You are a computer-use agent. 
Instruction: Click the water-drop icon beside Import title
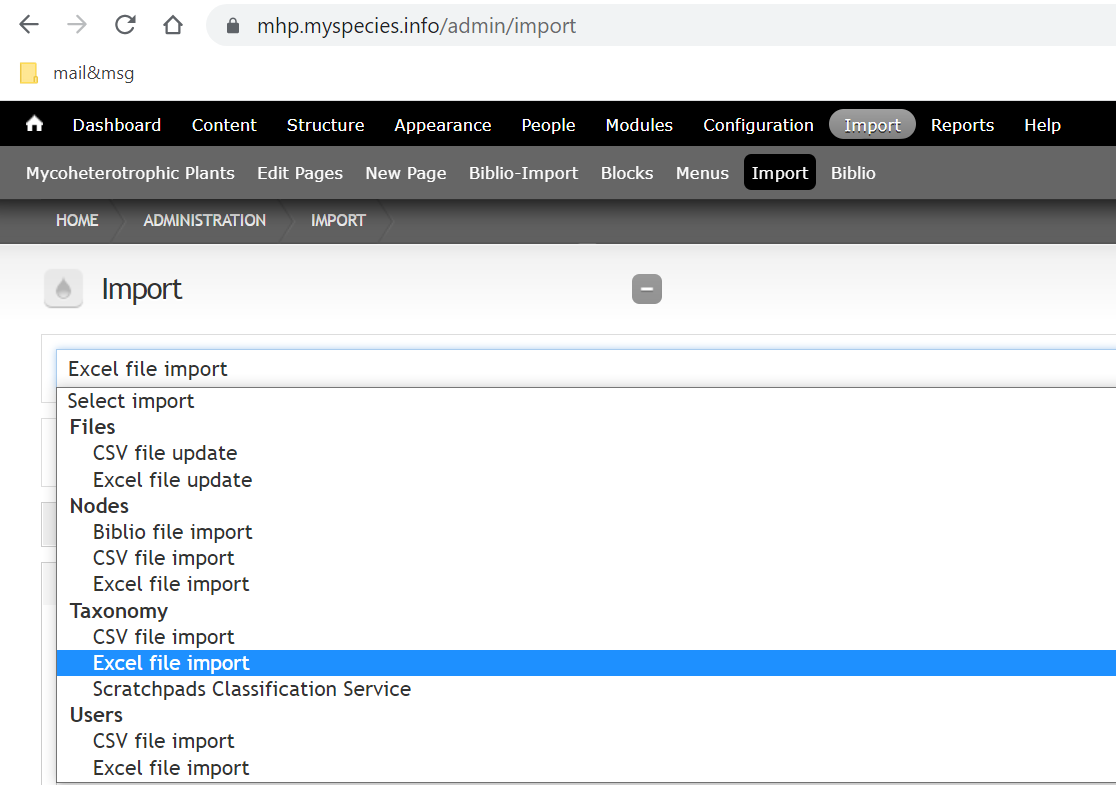coord(63,289)
